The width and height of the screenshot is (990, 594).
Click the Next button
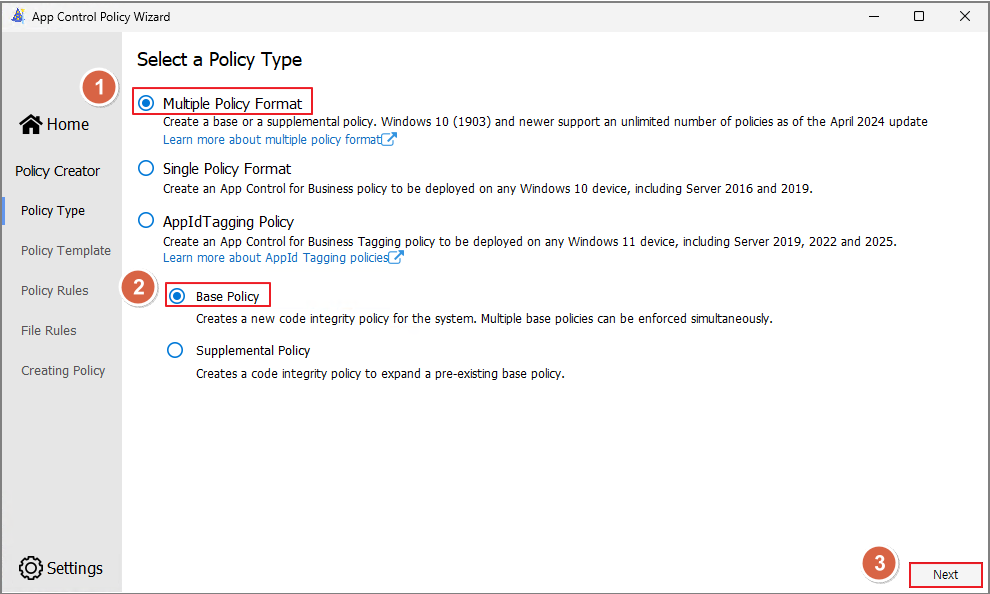click(x=945, y=574)
